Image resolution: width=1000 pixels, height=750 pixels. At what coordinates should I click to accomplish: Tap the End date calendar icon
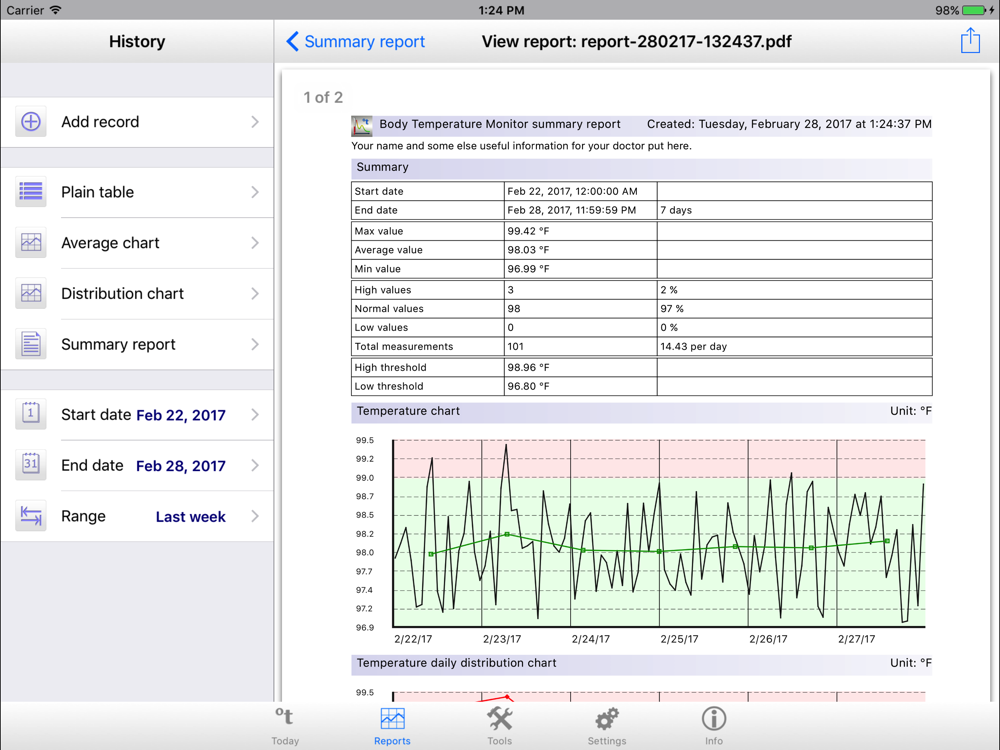[31, 465]
